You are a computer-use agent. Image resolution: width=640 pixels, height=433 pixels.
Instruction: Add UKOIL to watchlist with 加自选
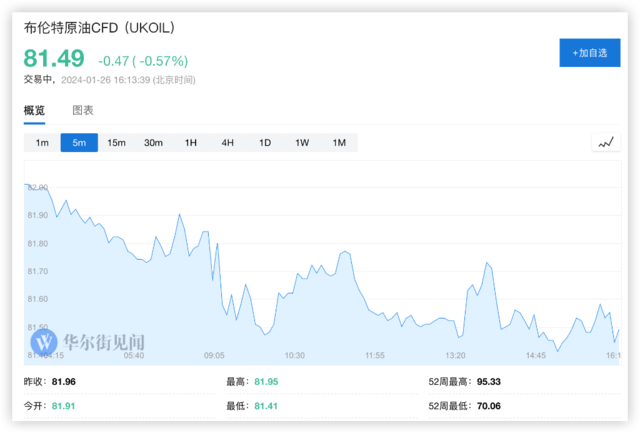(589, 52)
